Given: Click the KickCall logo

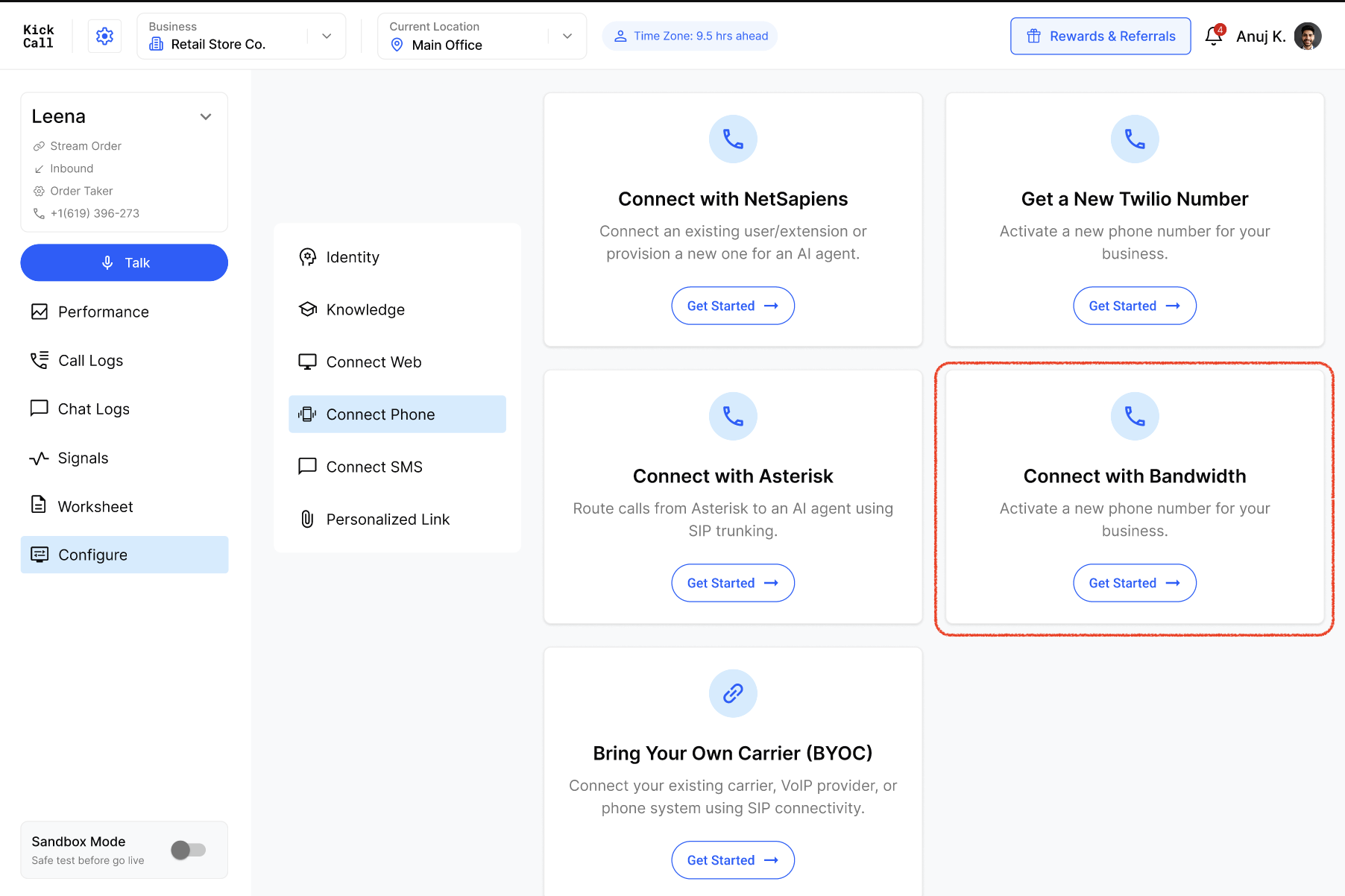Looking at the screenshot, I should pos(38,36).
